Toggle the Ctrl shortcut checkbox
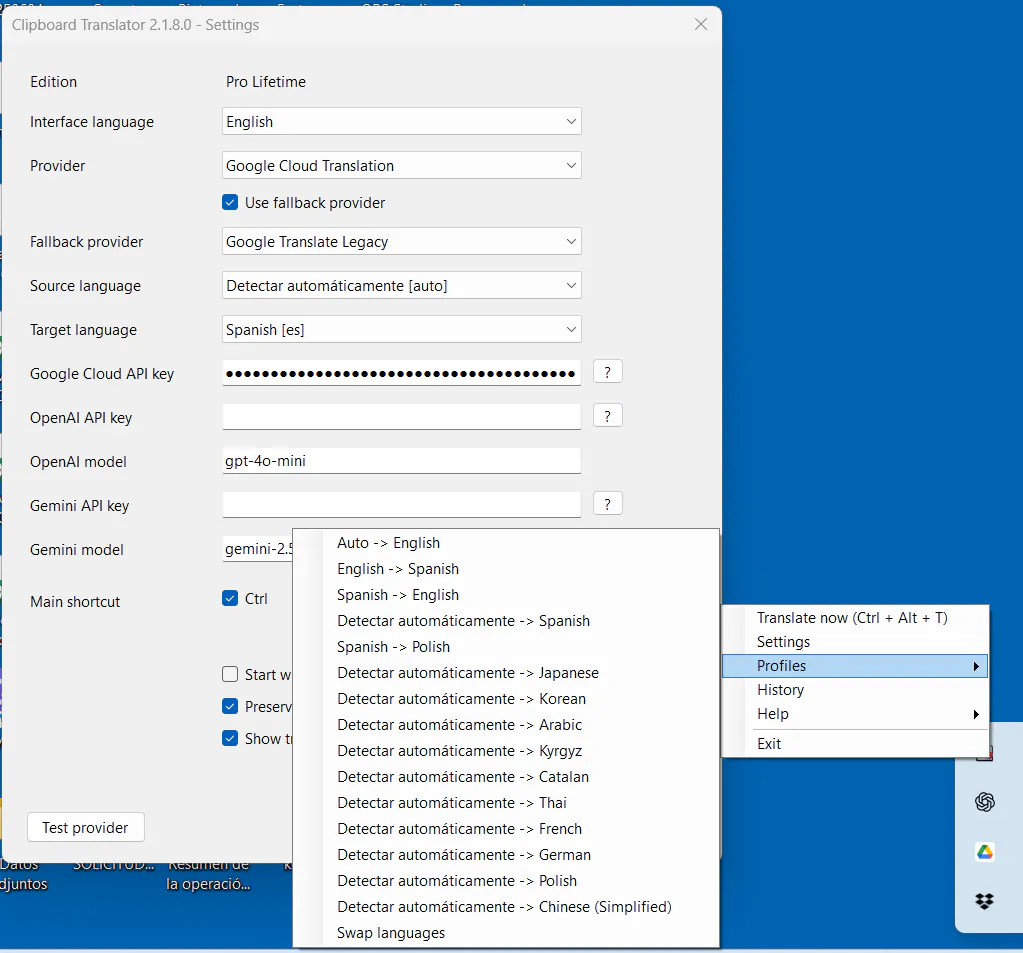 click(x=230, y=598)
